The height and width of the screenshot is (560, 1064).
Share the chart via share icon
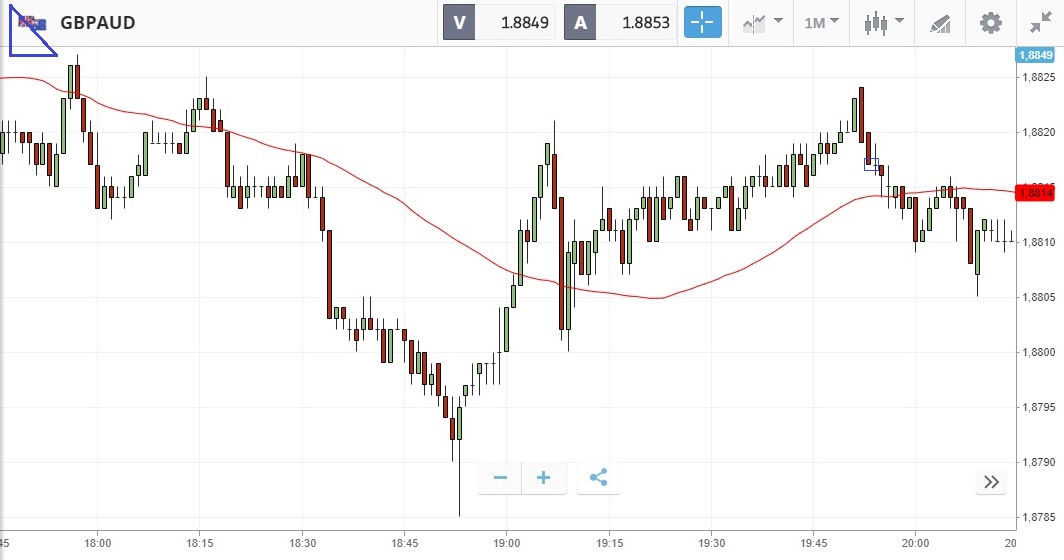tap(598, 478)
